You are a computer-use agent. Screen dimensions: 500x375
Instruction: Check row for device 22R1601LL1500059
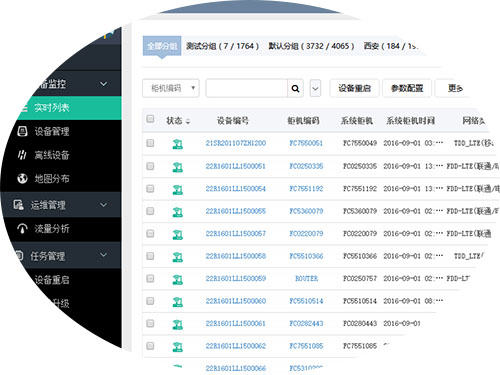[x=150, y=278]
